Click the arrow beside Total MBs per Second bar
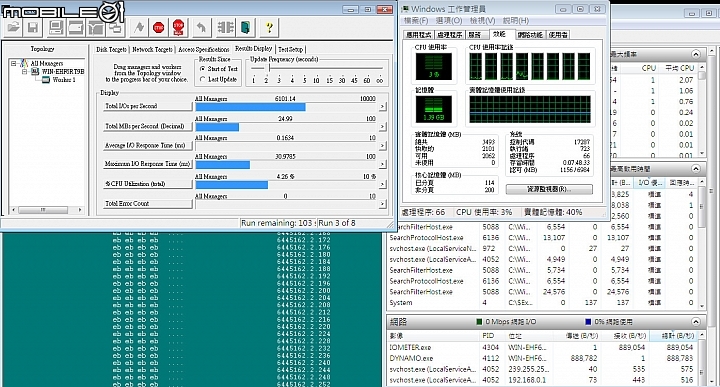 382,126
